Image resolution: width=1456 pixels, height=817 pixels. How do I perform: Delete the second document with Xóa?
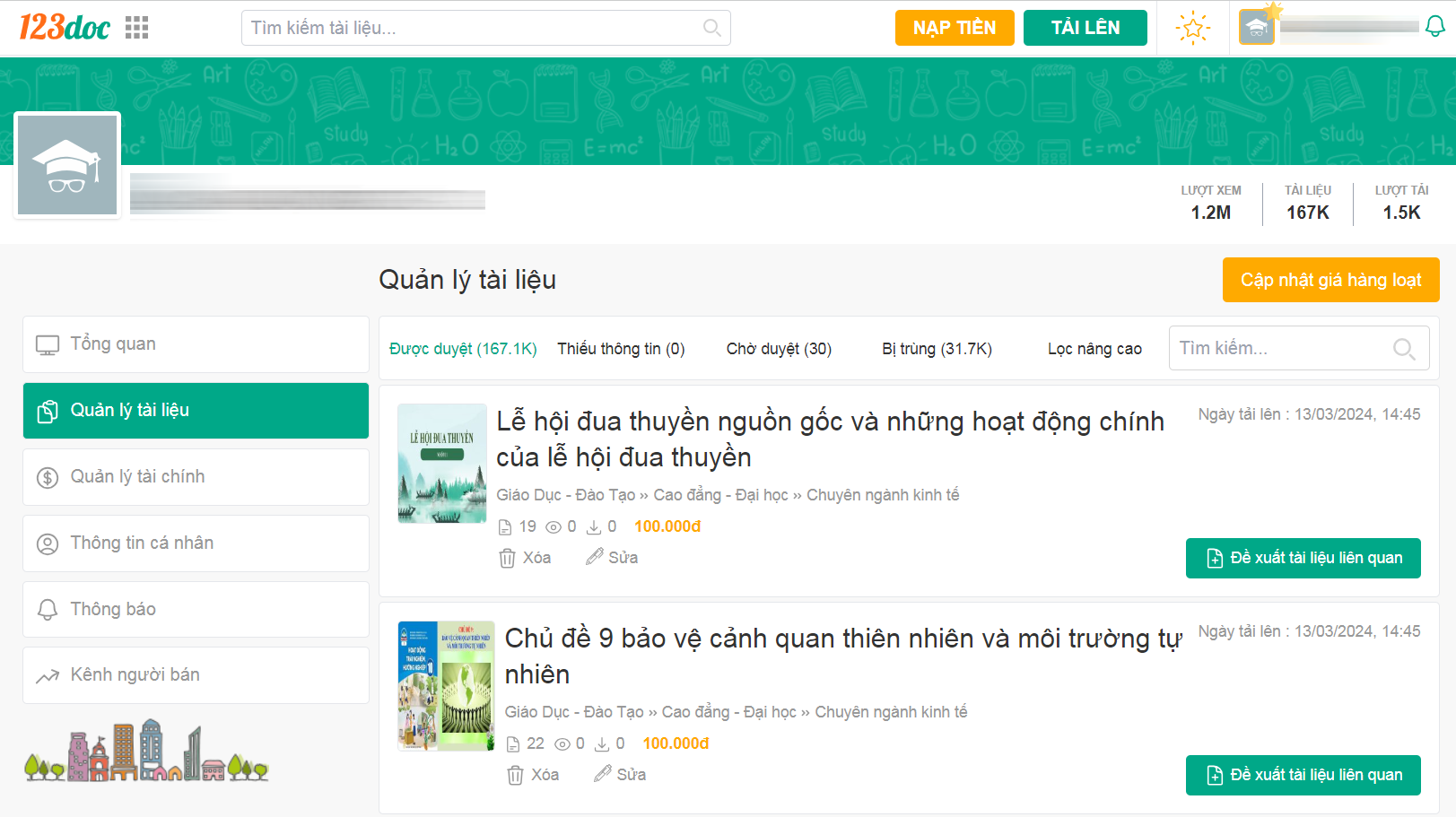533,775
